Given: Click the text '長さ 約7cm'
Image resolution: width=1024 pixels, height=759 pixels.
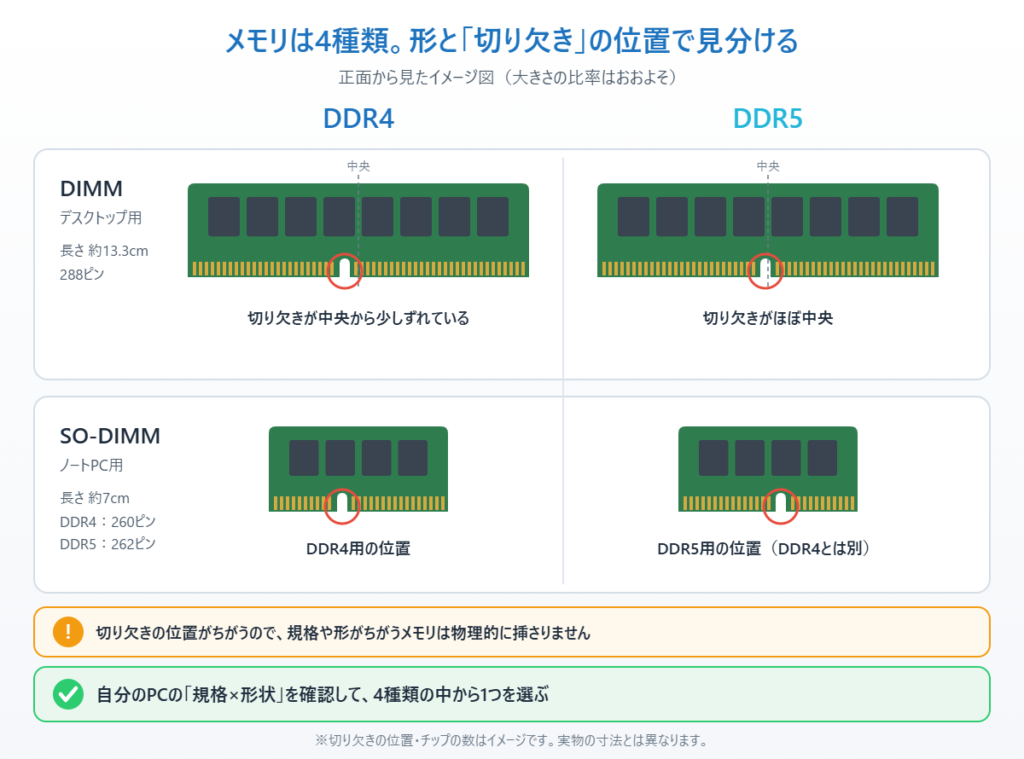Looking at the screenshot, I should coord(95,498).
